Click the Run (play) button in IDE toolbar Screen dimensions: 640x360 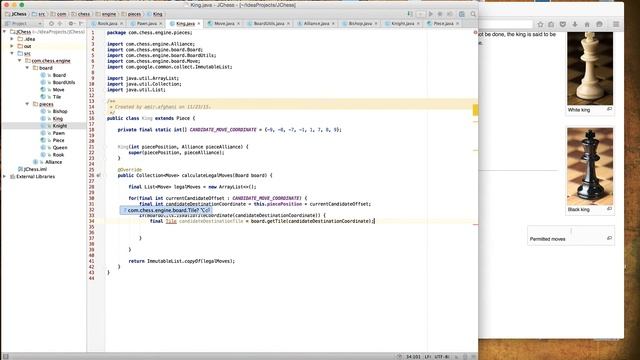pos(431,14)
